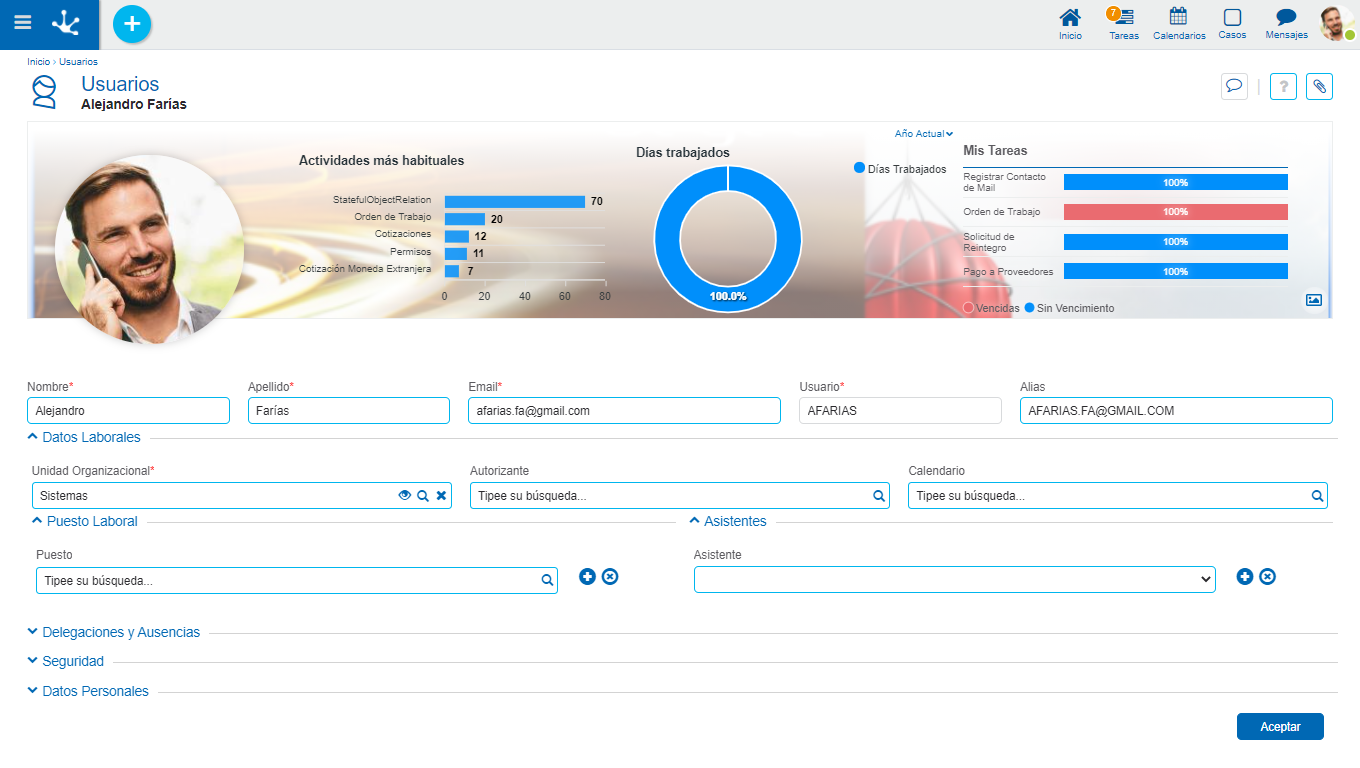1360x768 pixels.
Task: Remove Asistente row with X icon
Action: 1267,576
